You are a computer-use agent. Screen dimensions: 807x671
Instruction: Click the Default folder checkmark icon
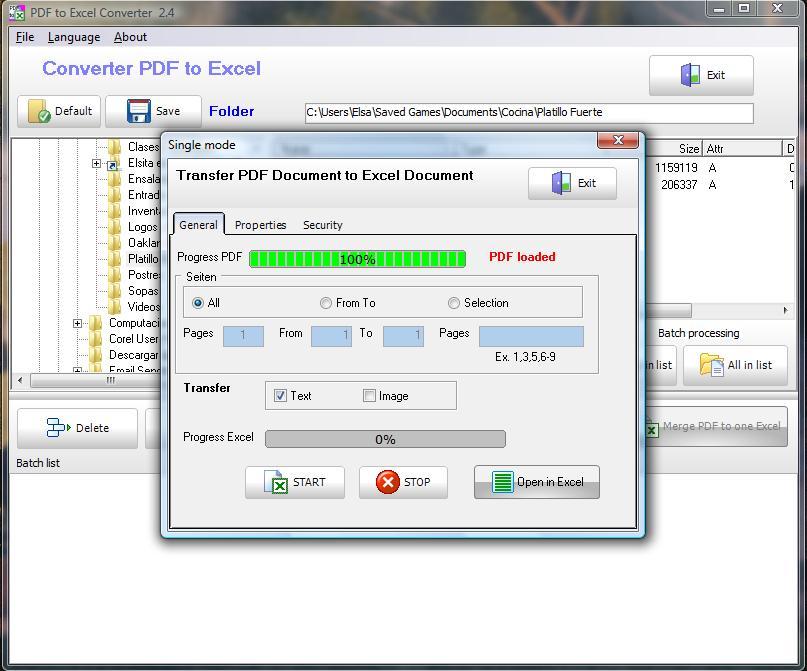pos(39,111)
